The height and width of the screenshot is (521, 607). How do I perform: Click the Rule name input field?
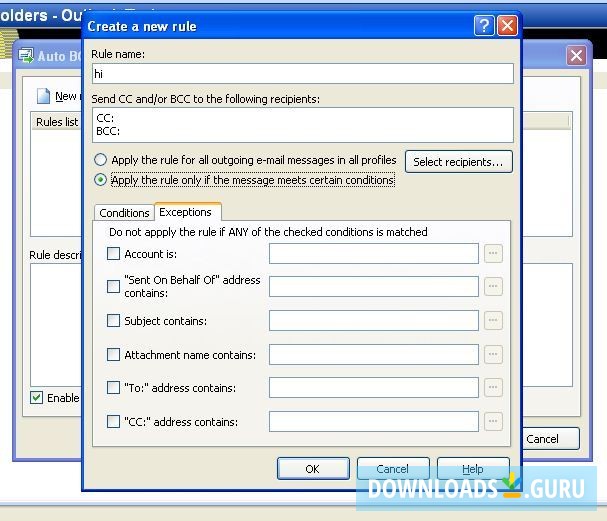[303, 74]
